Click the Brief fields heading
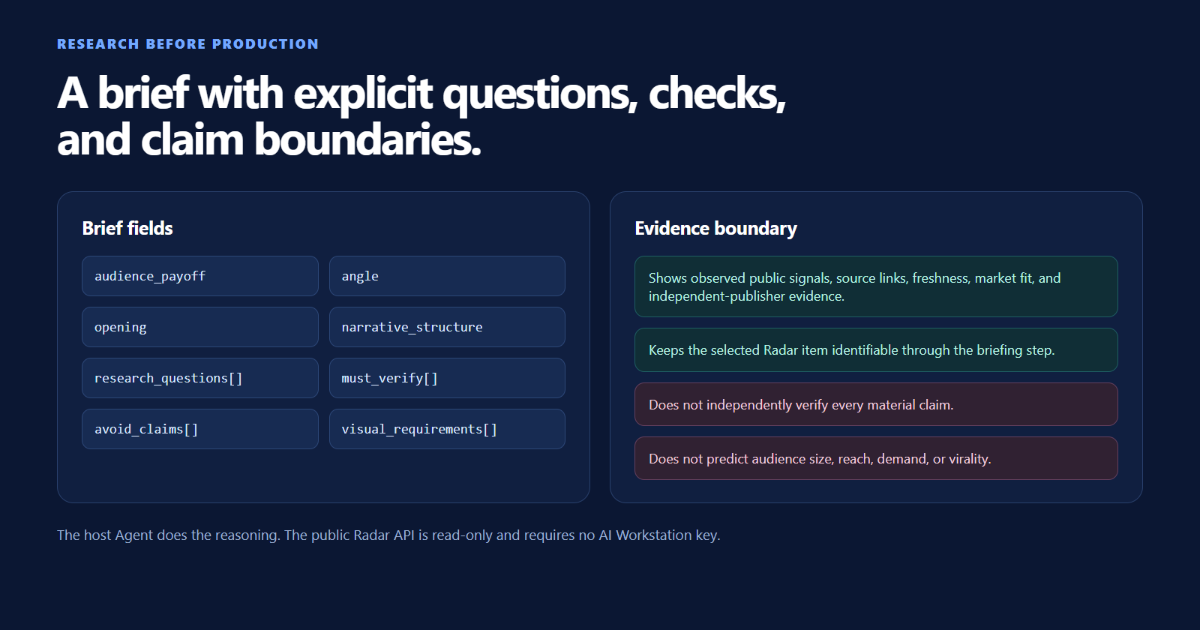The image size is (1200, 630). tap(127, 228)
